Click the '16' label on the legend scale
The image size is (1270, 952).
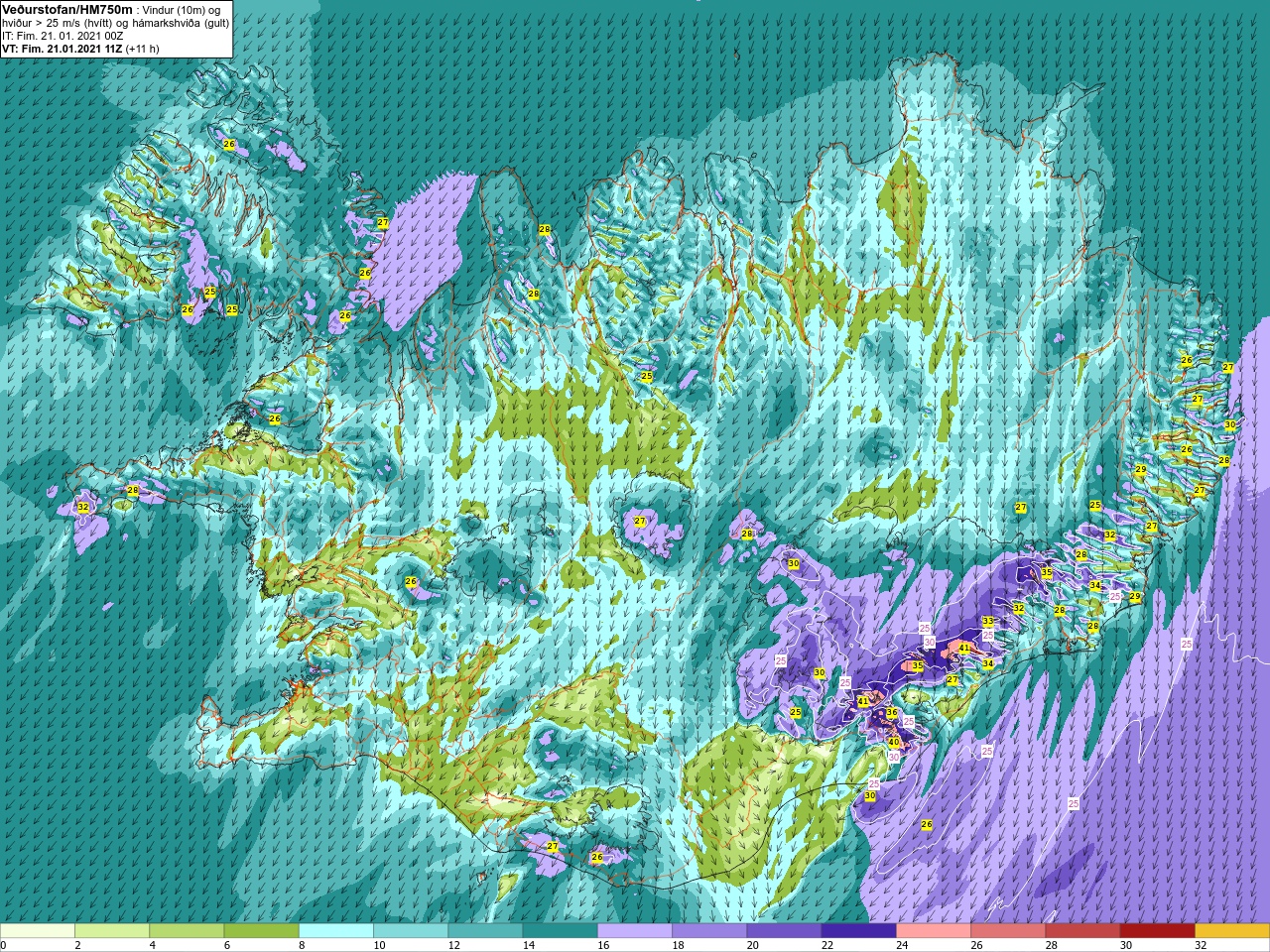603,945
